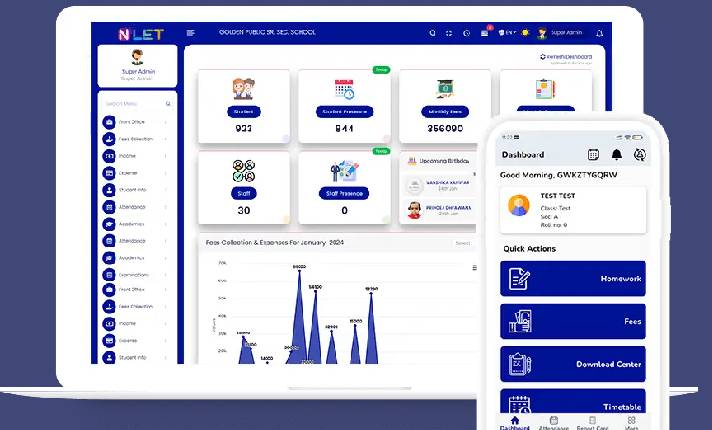Open the EN language dropdown

[508, 33]
